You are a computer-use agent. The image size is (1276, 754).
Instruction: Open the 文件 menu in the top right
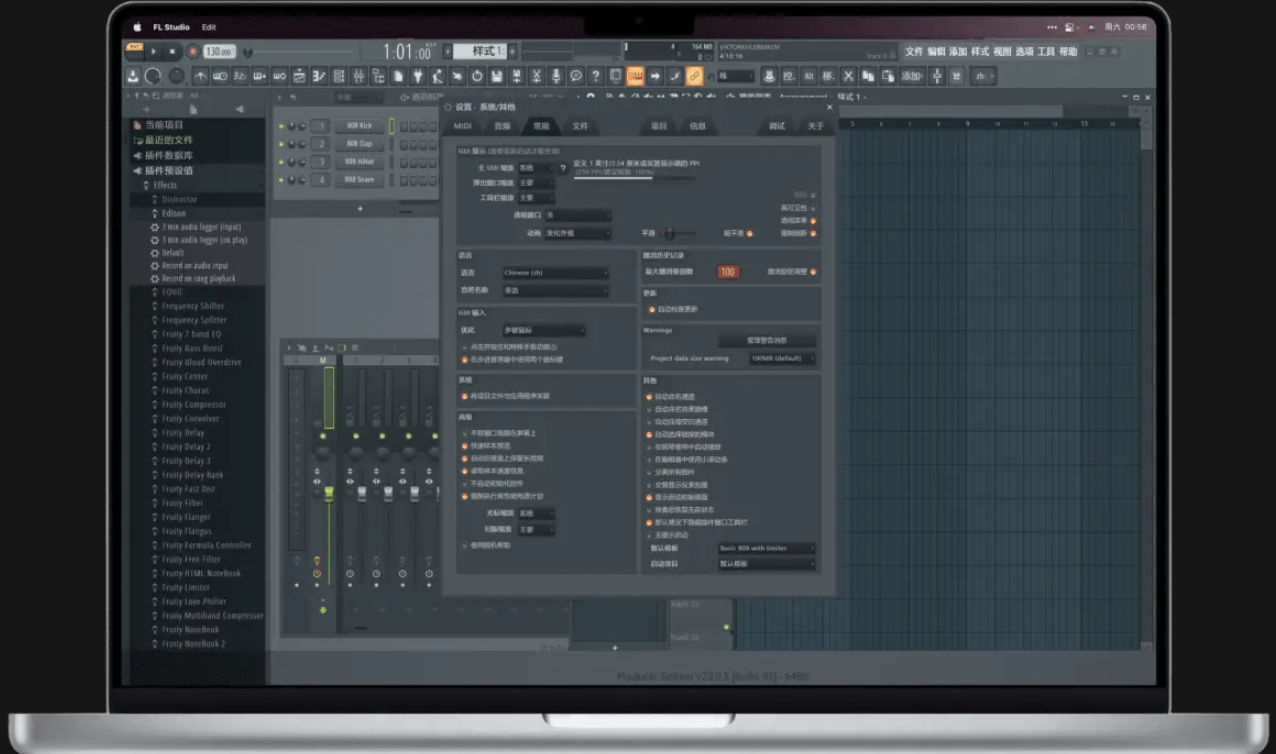click(913, 51)
